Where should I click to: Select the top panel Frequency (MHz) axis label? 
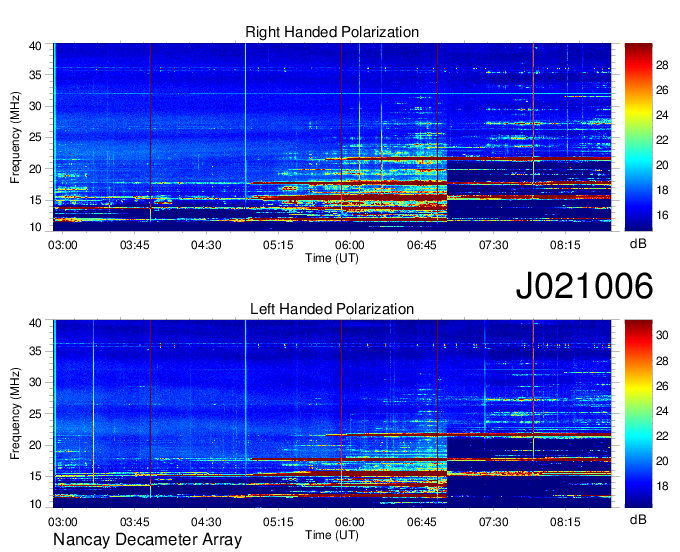pyautogui.click(x=15, y=137)
